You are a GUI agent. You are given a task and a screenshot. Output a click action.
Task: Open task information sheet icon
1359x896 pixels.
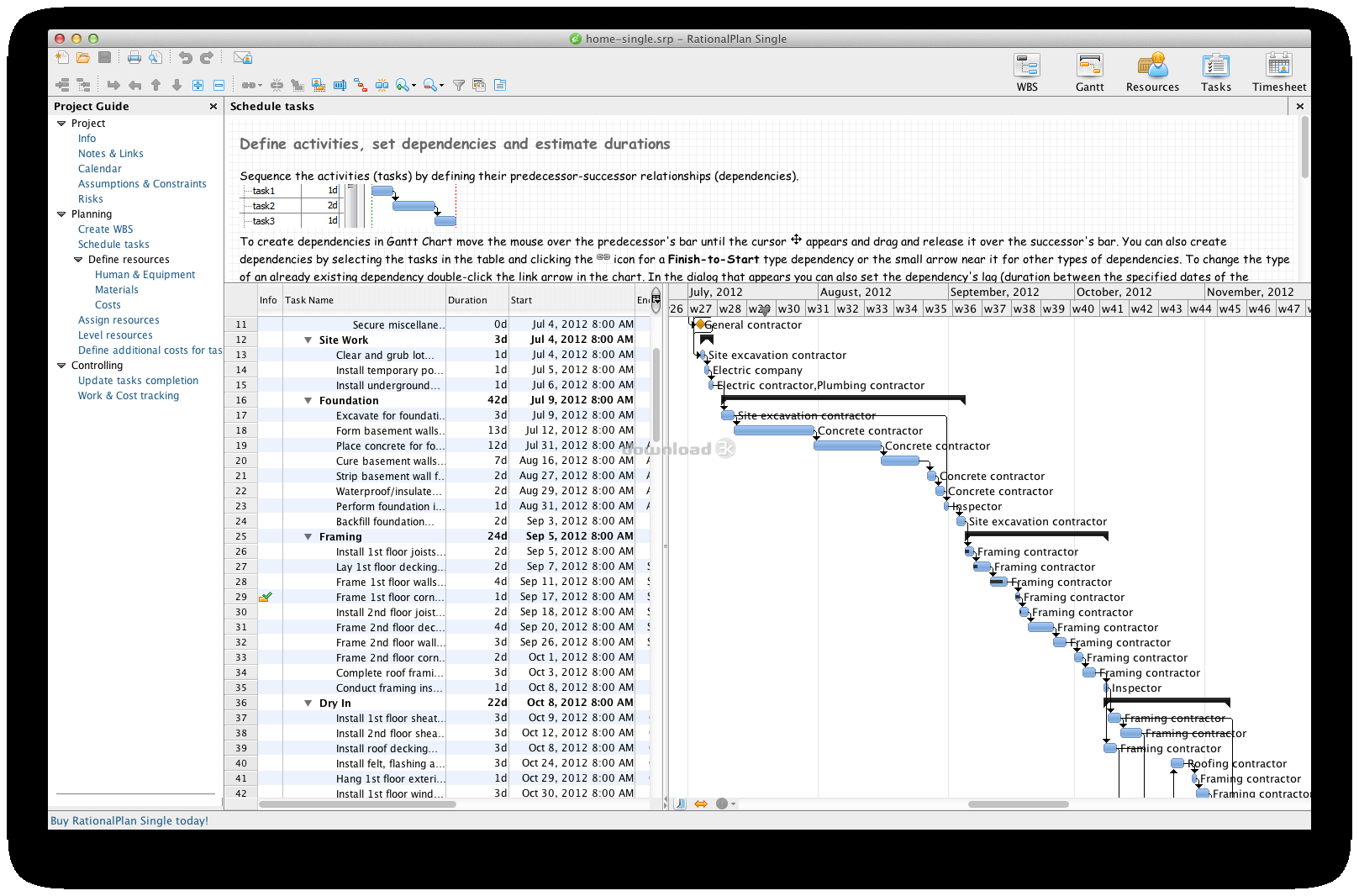(x=500, y=85)
